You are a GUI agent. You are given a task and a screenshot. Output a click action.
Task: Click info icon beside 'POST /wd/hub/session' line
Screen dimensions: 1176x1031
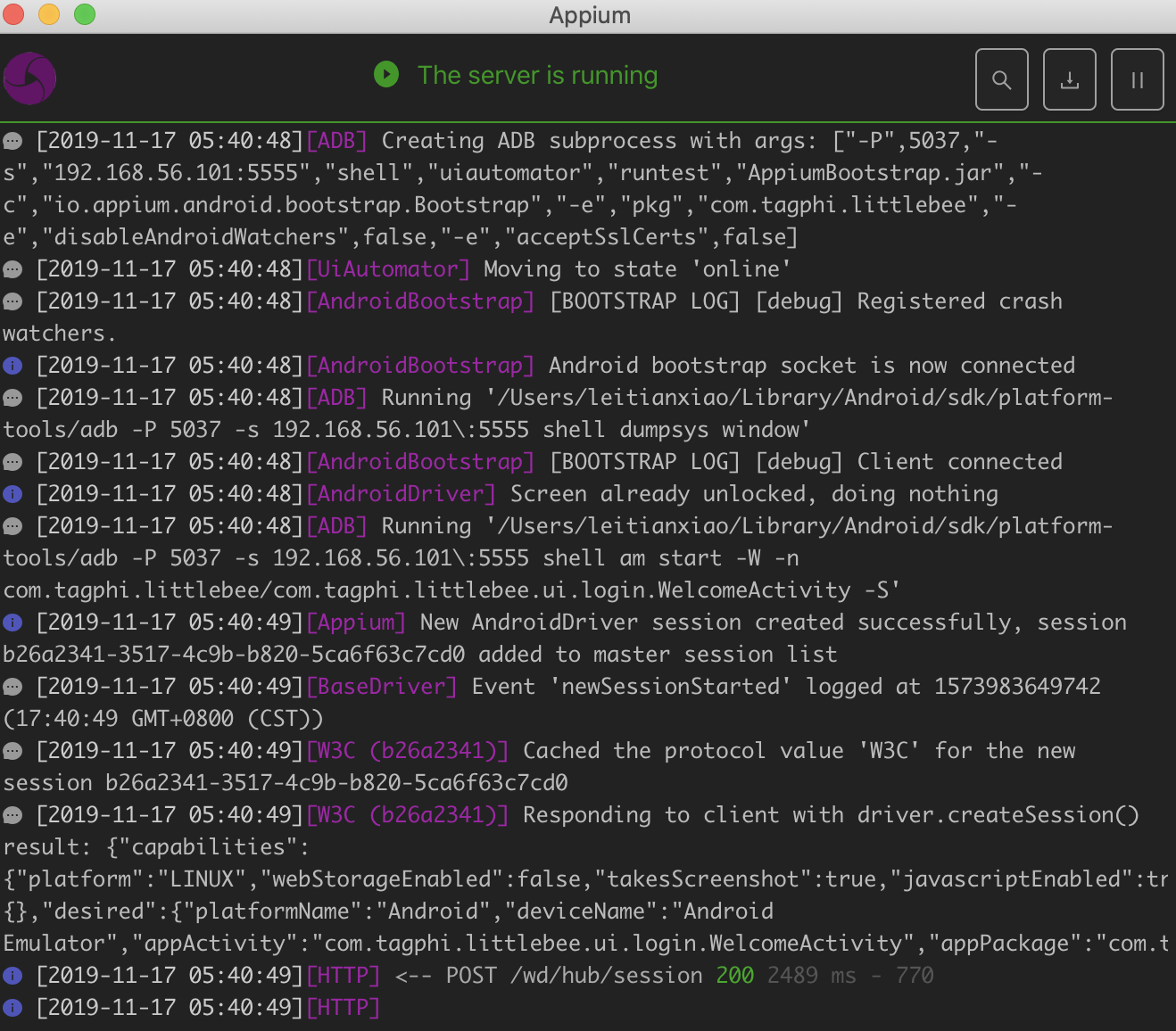(12, 976)
